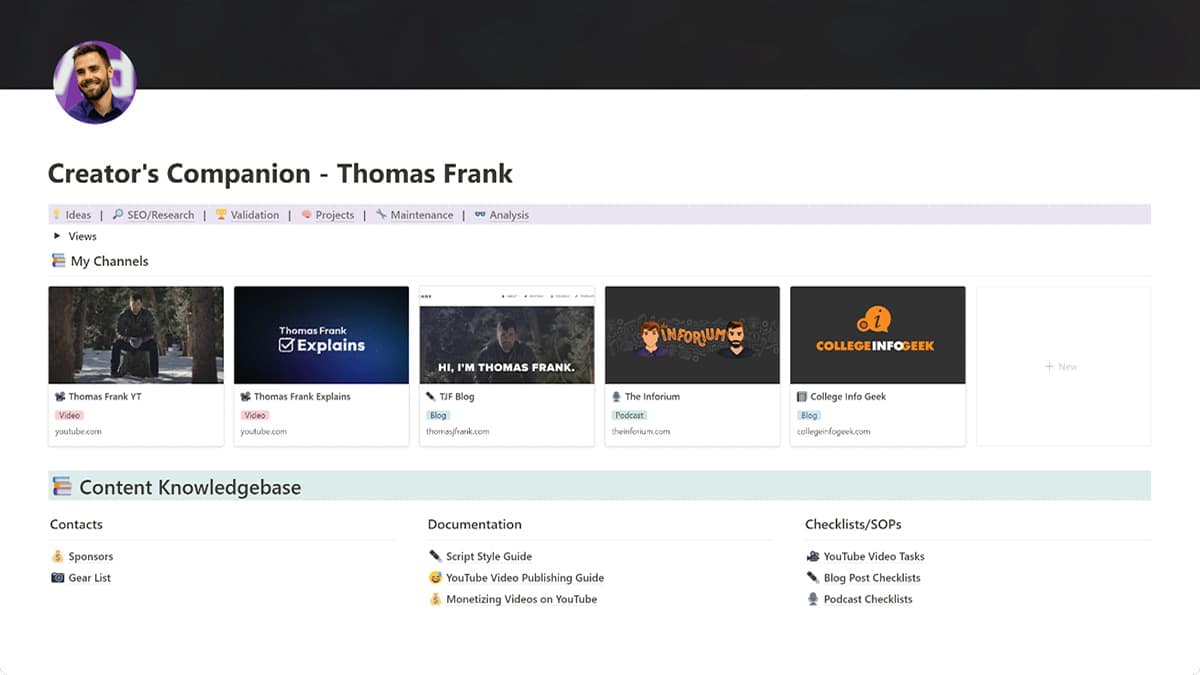The height and width of the screenshot is (675, 1200).
Task: Click the College Info Geek thumbnail
Action: click(877, 334)
